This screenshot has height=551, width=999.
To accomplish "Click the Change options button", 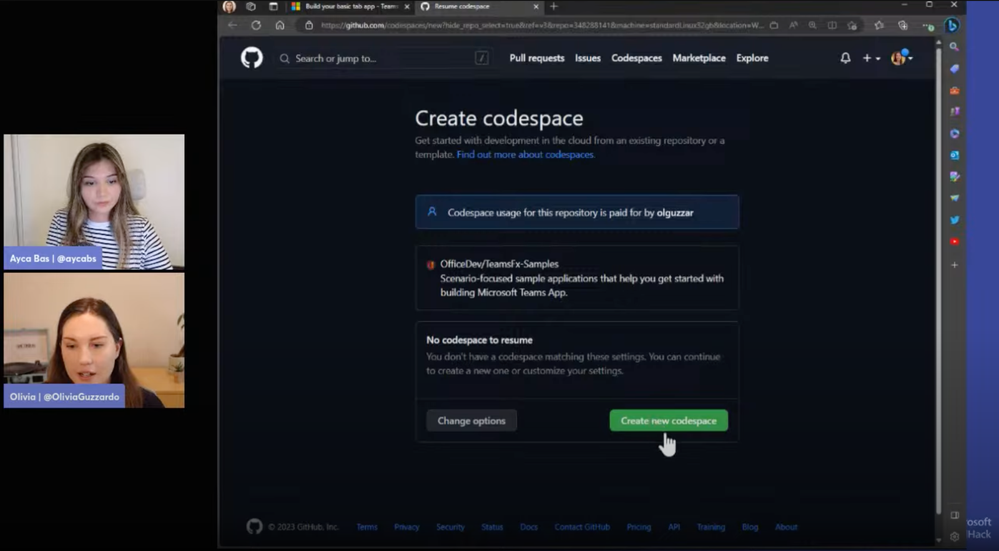I will pyautogui.click(x=471, y=420).
